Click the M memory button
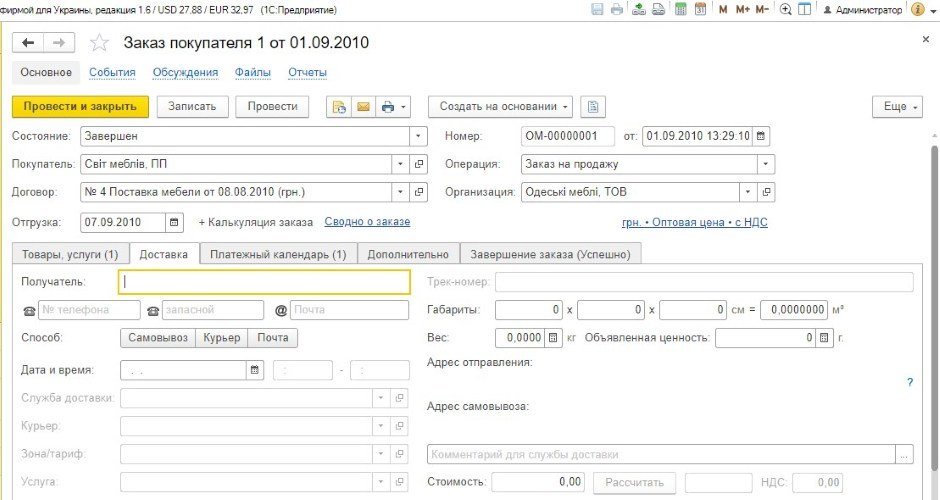940x500 pixels. point(723,10)
